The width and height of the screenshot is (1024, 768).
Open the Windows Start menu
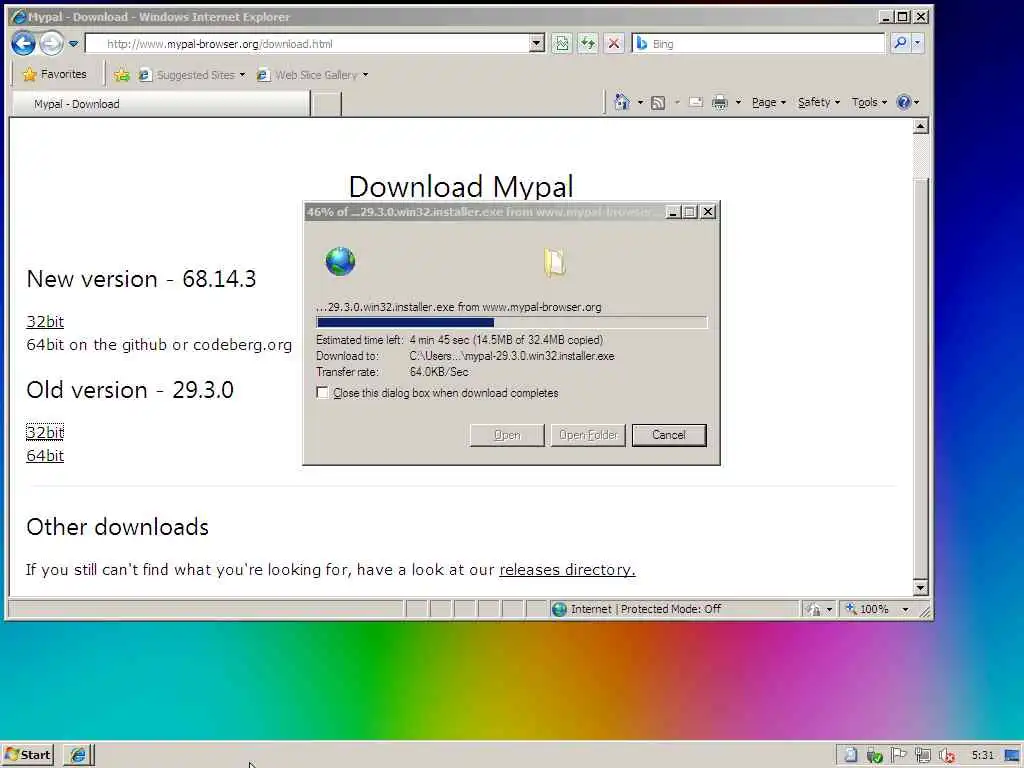pos(27,755)
